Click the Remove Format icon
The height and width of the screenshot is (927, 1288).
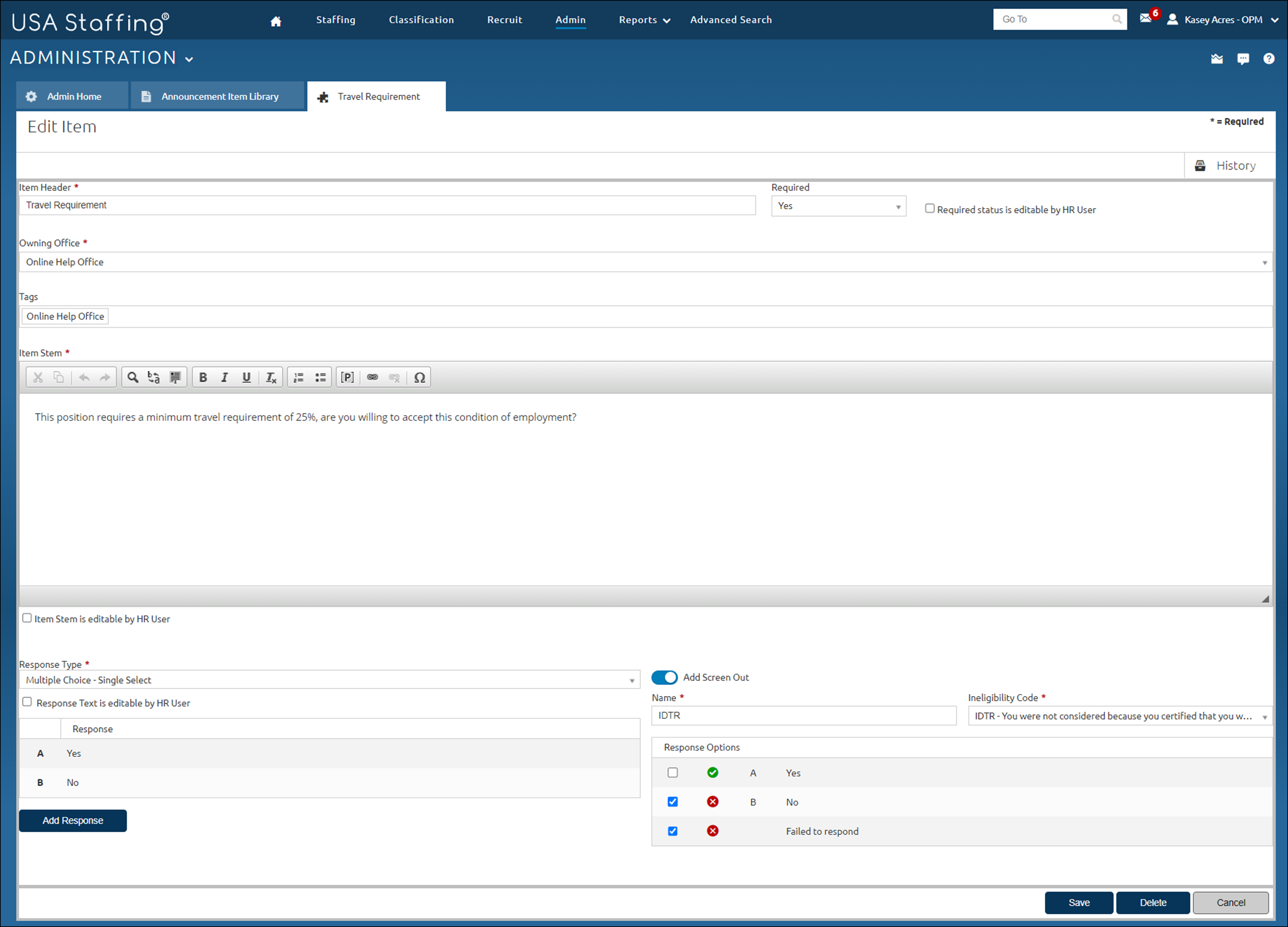click(x=271, y=377)
